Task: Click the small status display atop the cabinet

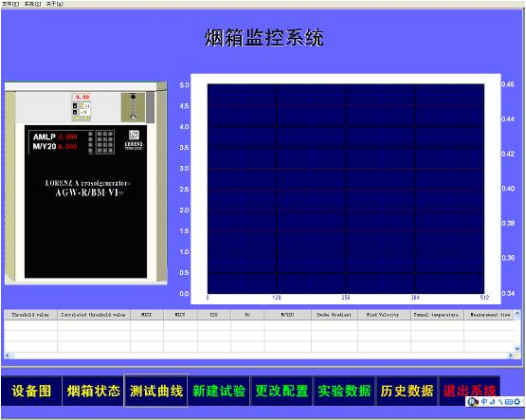Action: coord(82,107)
